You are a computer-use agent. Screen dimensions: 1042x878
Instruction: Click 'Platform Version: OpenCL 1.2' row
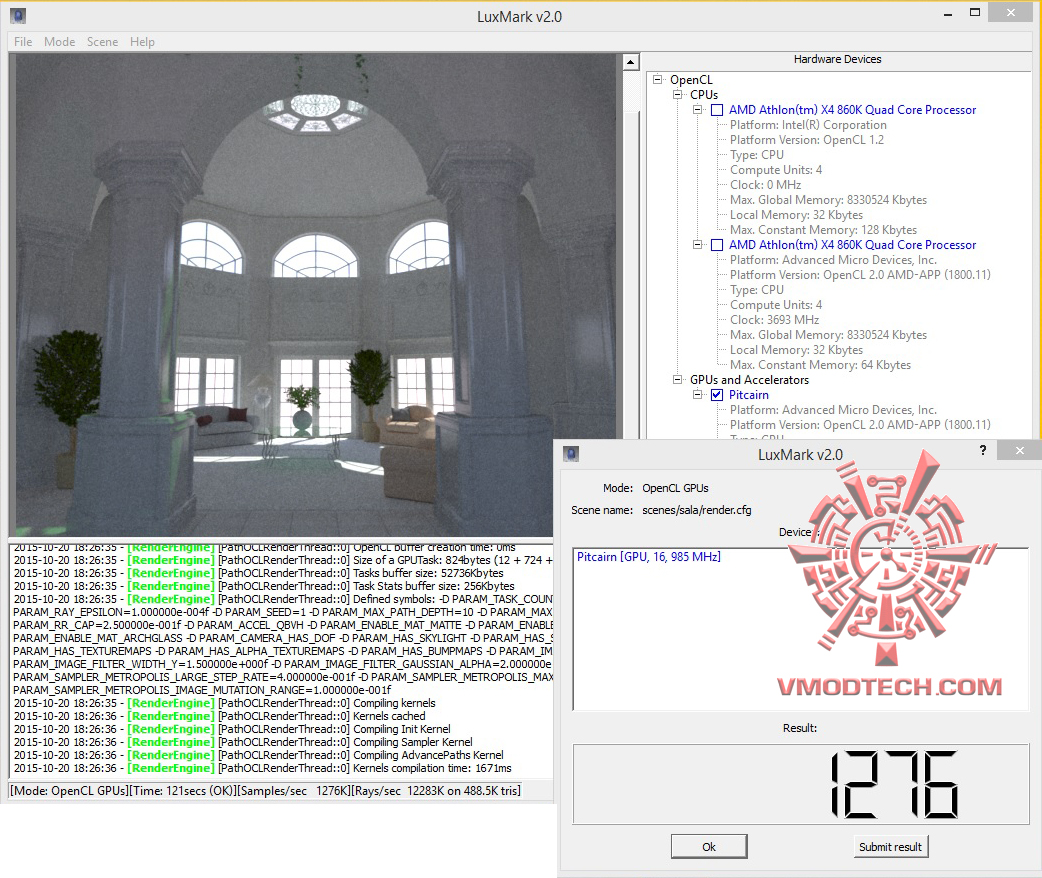click(807, 140)
